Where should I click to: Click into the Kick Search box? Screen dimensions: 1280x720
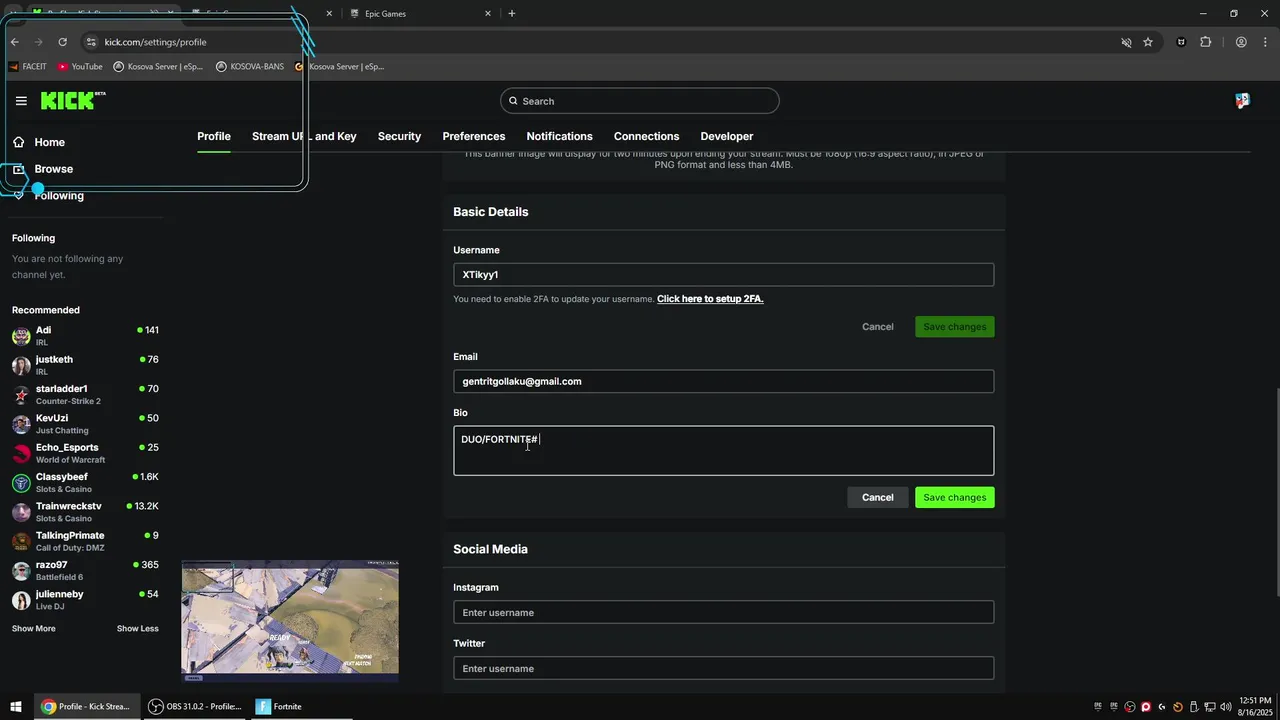coord(640,101)
